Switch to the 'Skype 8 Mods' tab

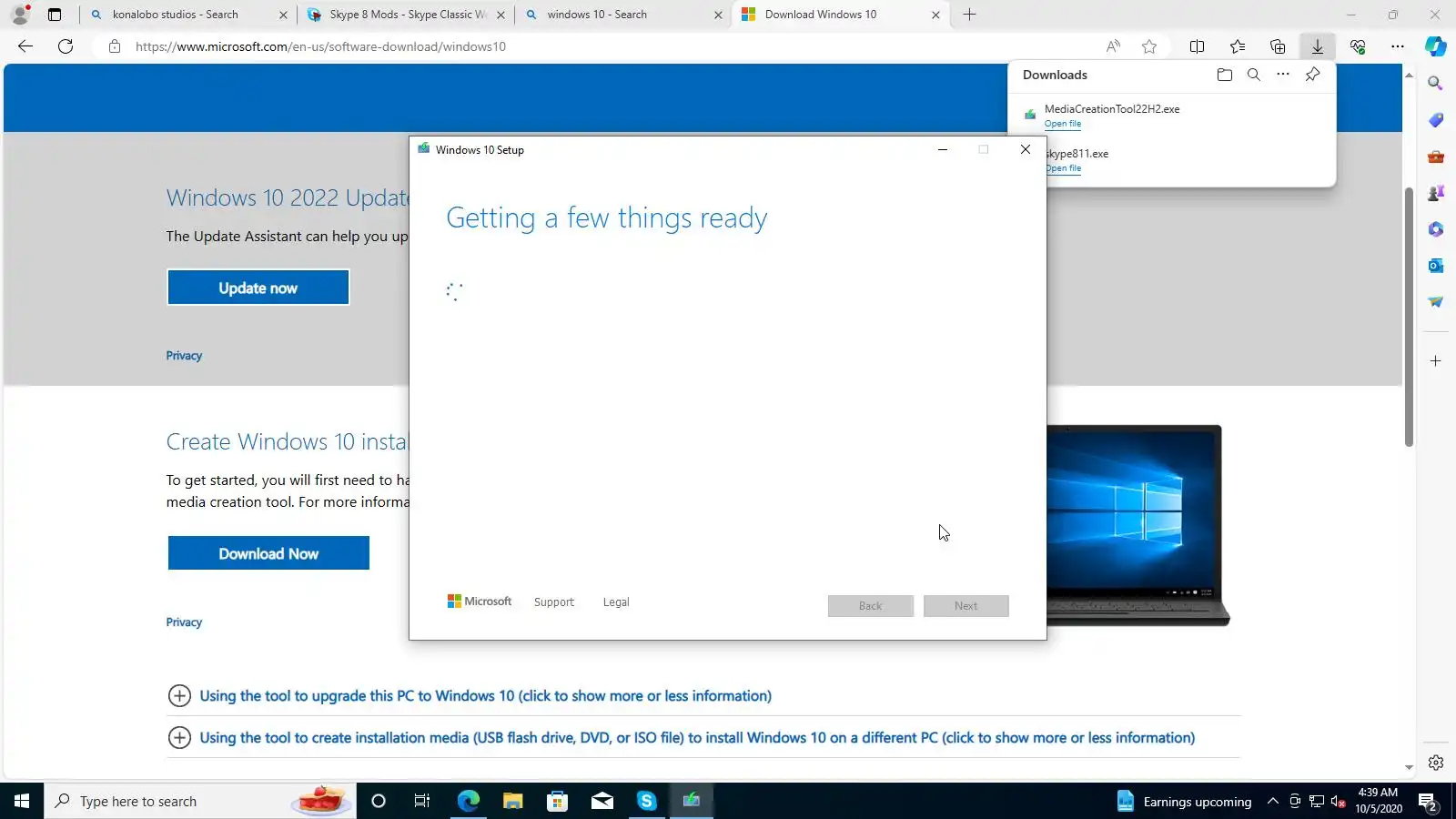pos(405,15)
